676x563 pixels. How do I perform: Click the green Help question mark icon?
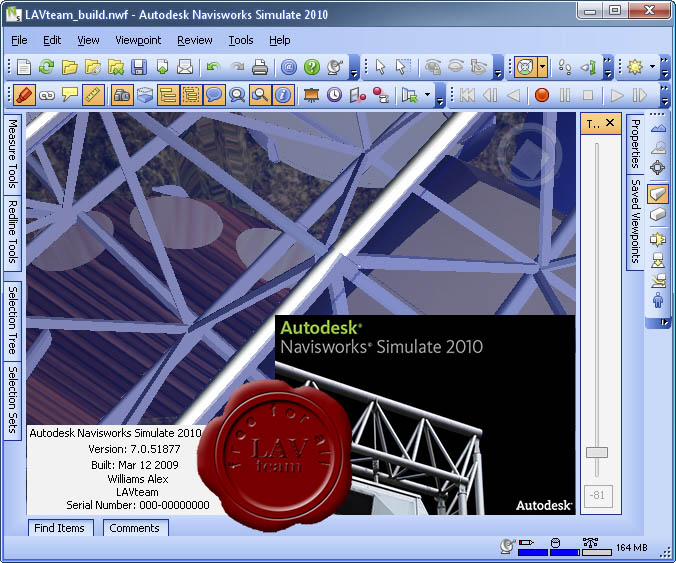[312, 67]
